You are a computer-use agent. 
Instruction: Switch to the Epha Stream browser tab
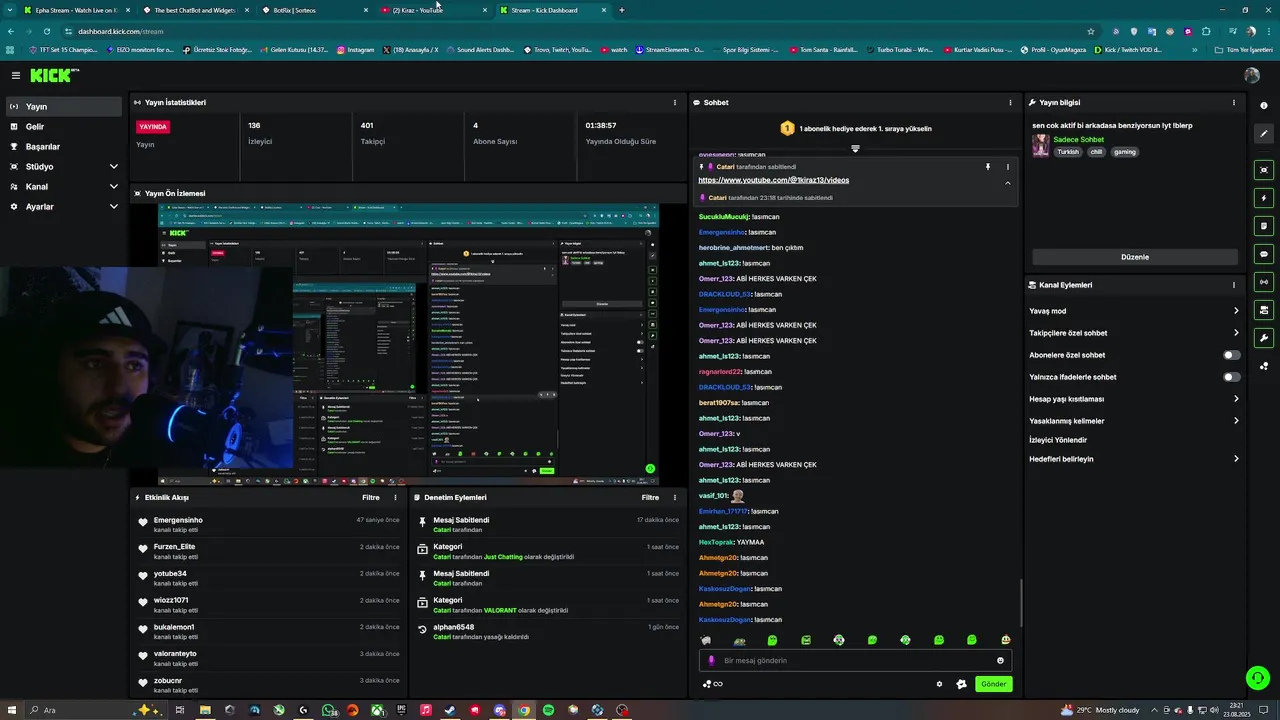[x=75, y=10]
